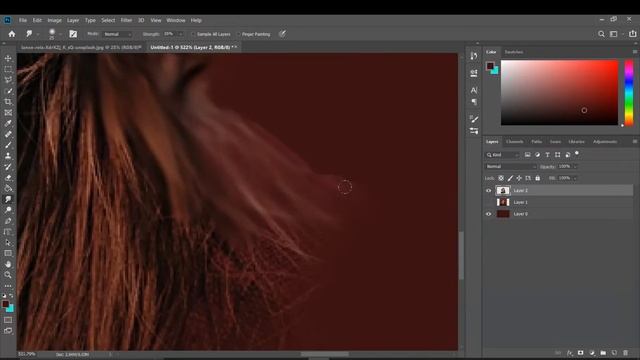
Task: Open the Share icon at top right
Action: pos(633,34)
